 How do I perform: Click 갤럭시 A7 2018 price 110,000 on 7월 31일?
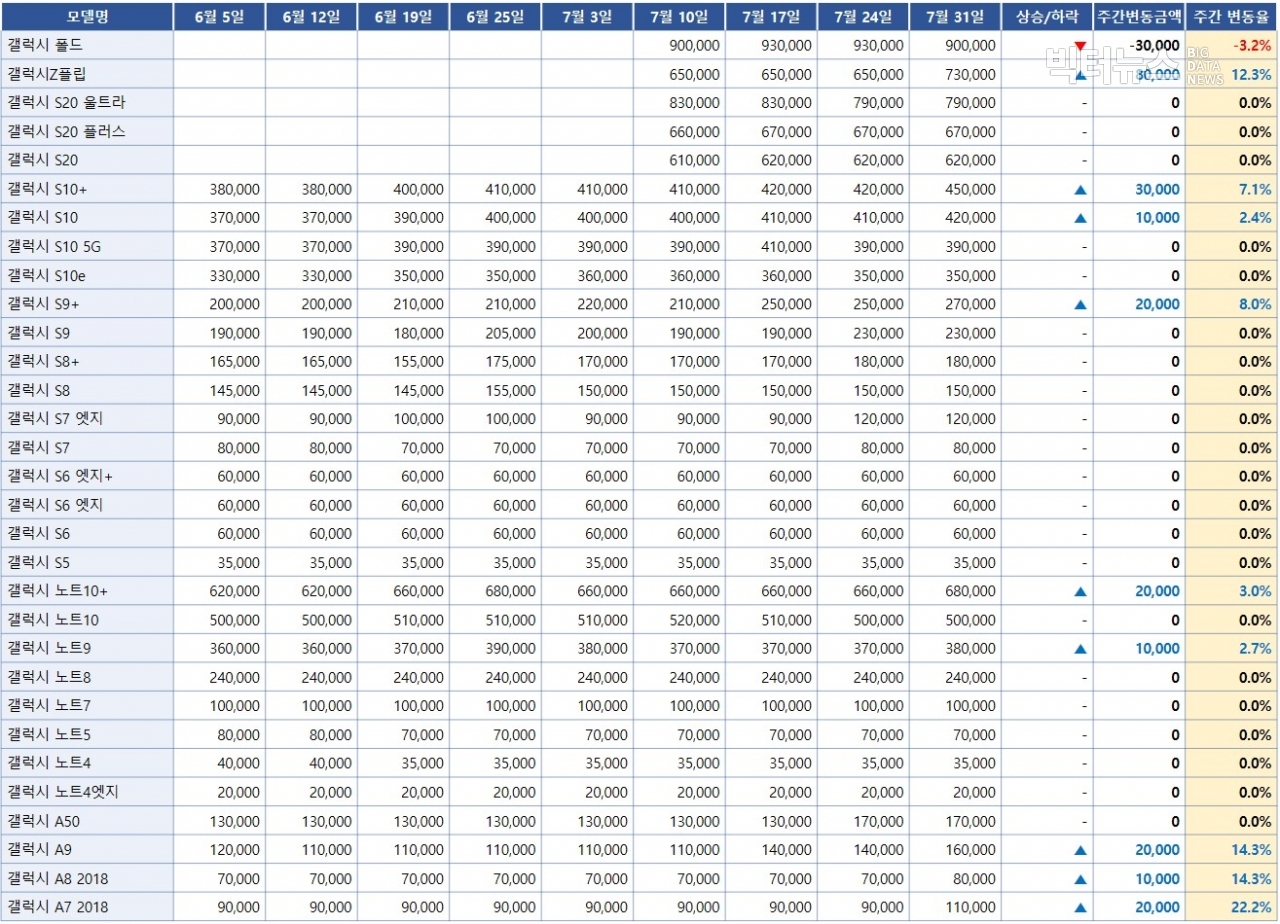[x=970, y=907]
